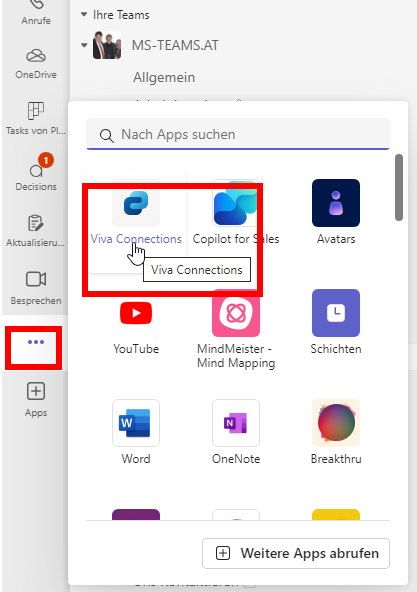Launch the YouTube app

coord(136,323)
